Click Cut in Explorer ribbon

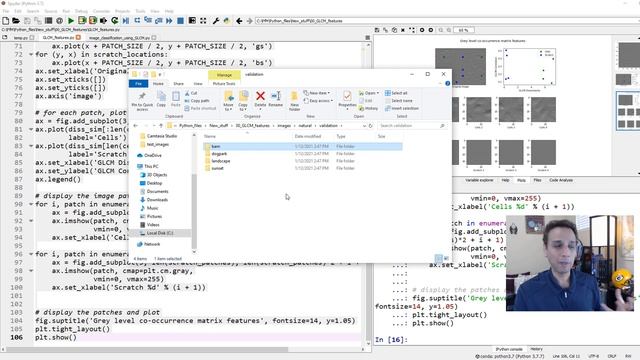pyautogui.click(x=191, y=93)
